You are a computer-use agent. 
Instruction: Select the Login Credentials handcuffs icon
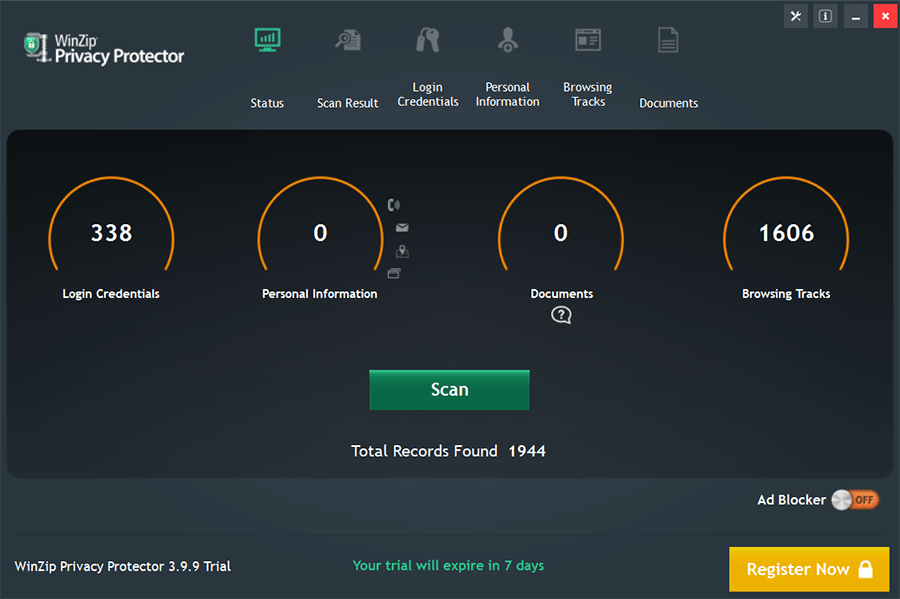coord(428,39)
